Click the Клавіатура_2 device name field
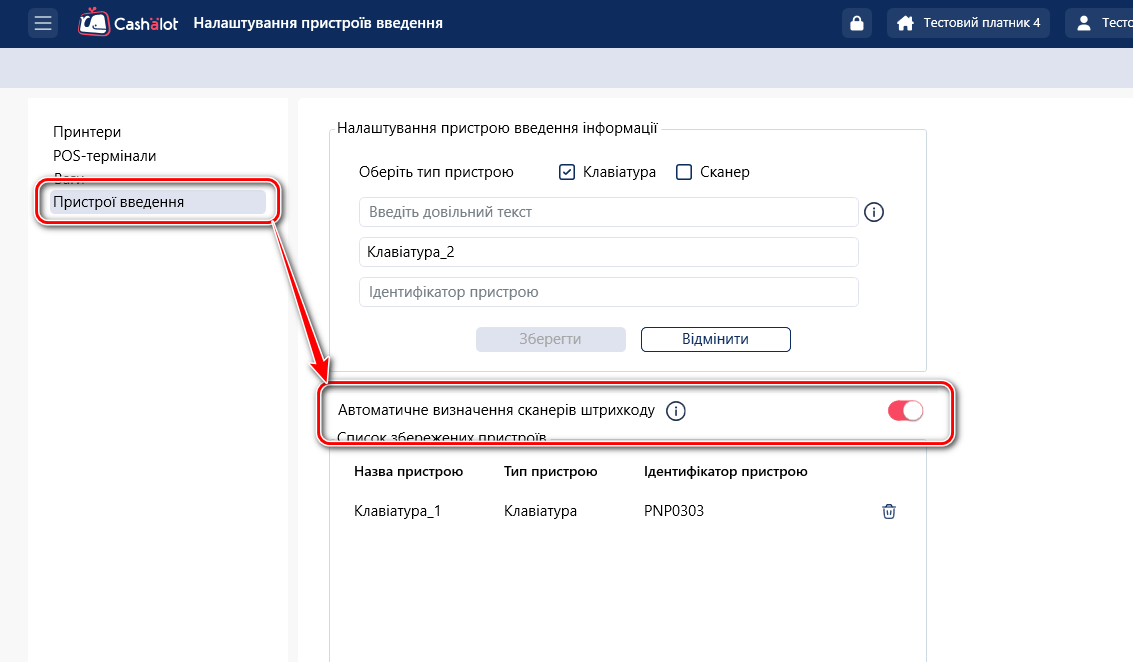 (x=608, y=252)
